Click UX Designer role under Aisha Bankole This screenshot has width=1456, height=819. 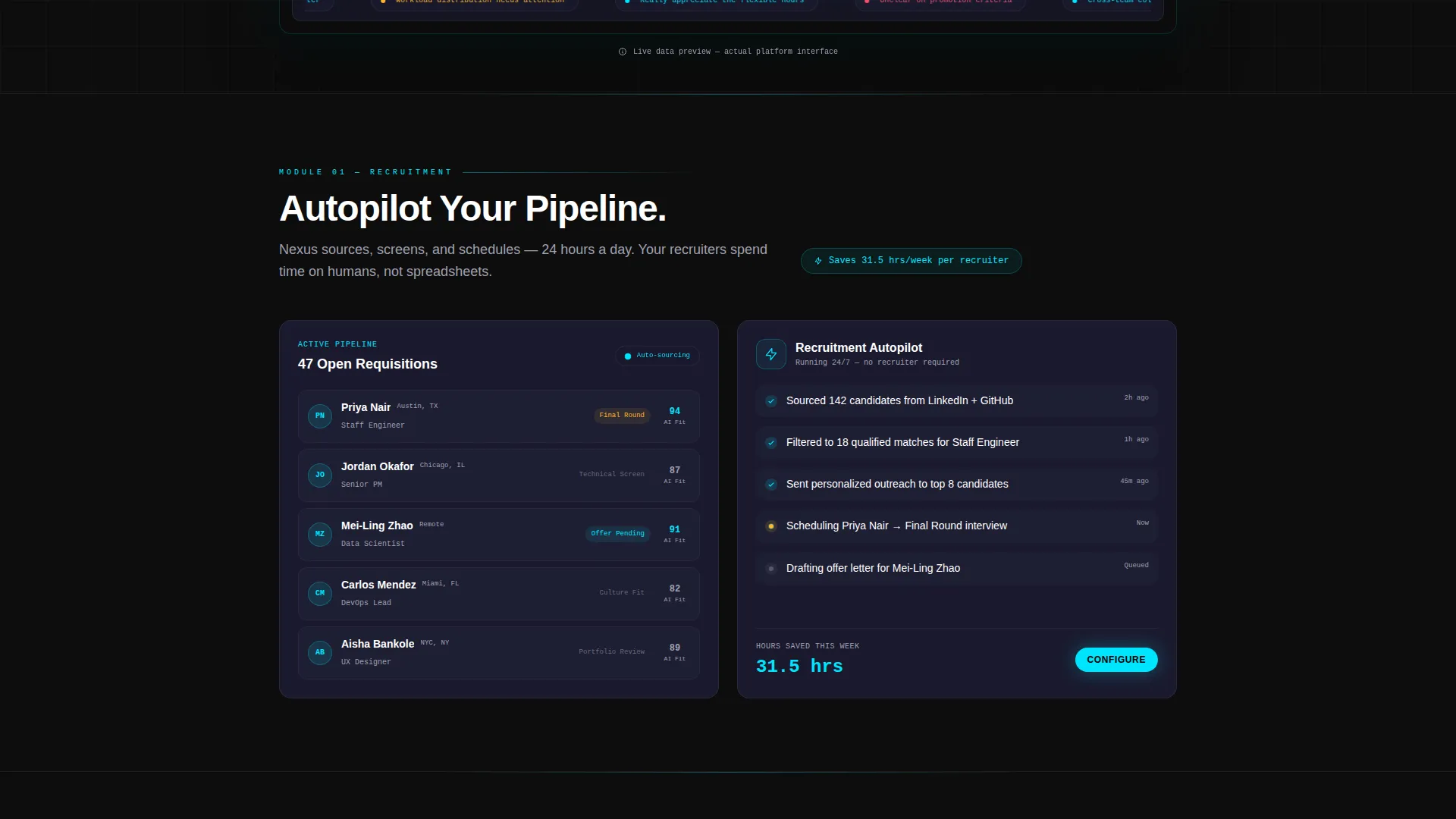click(366, 662)
